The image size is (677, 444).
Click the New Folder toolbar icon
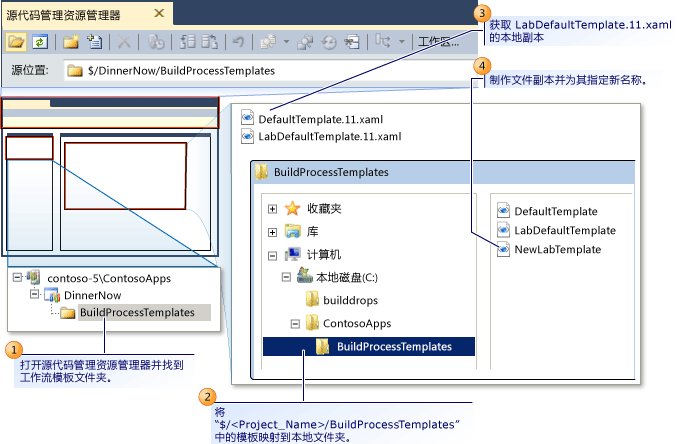[71, 42]
